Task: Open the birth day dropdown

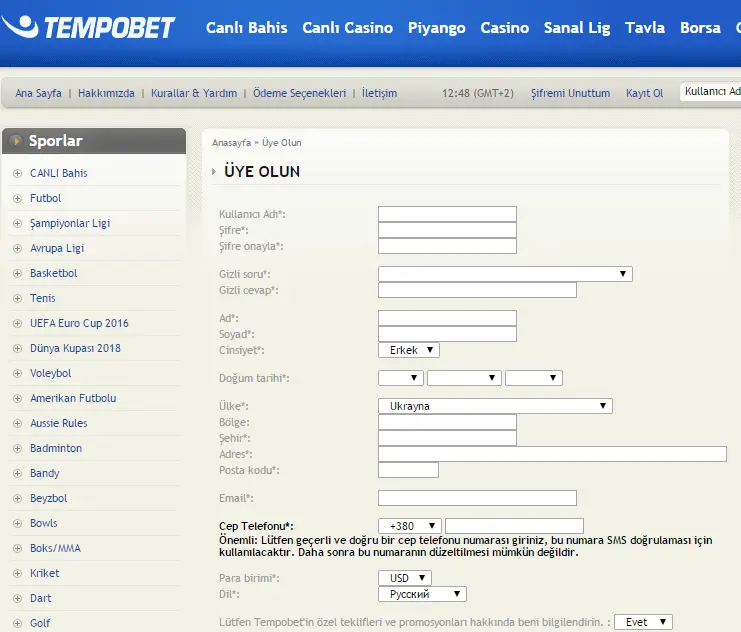Action: pyautogui.click(x=401, y=378)
